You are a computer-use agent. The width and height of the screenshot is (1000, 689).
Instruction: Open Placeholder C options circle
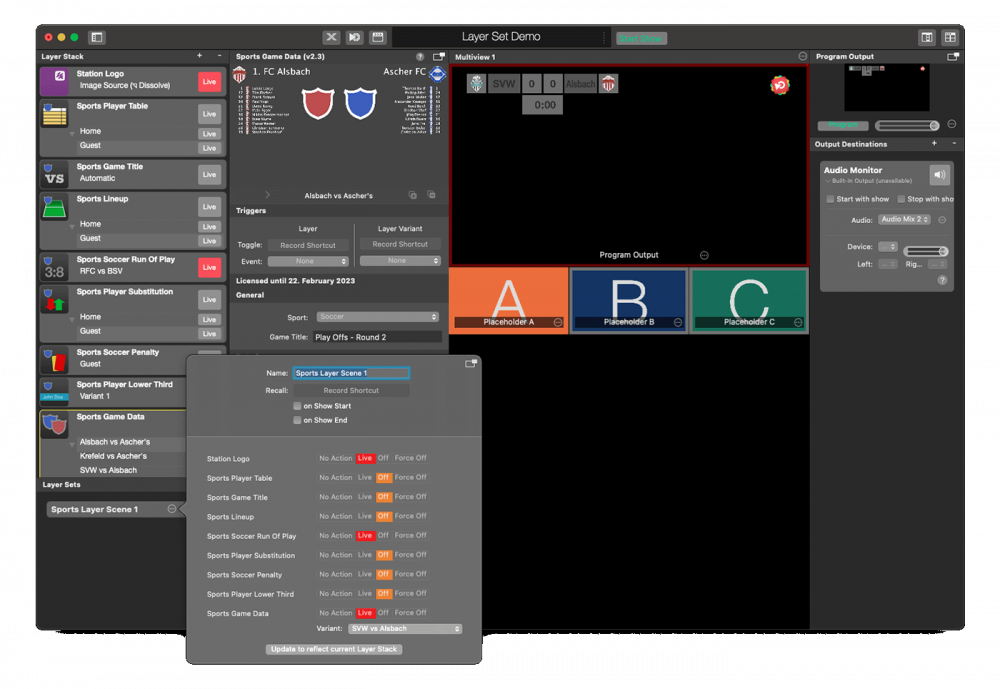click(798, 322)
